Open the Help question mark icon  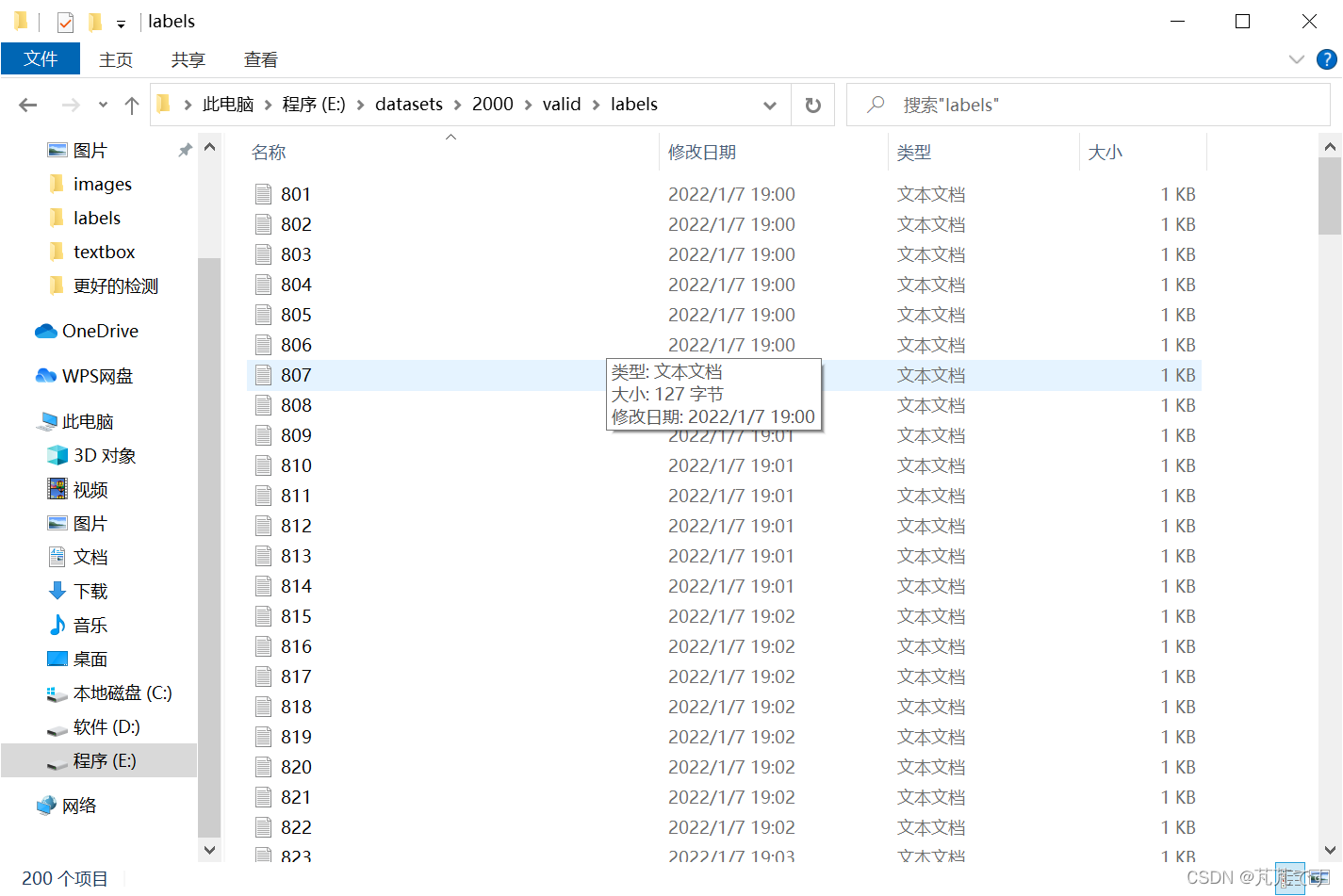(x=1327, y=59)
